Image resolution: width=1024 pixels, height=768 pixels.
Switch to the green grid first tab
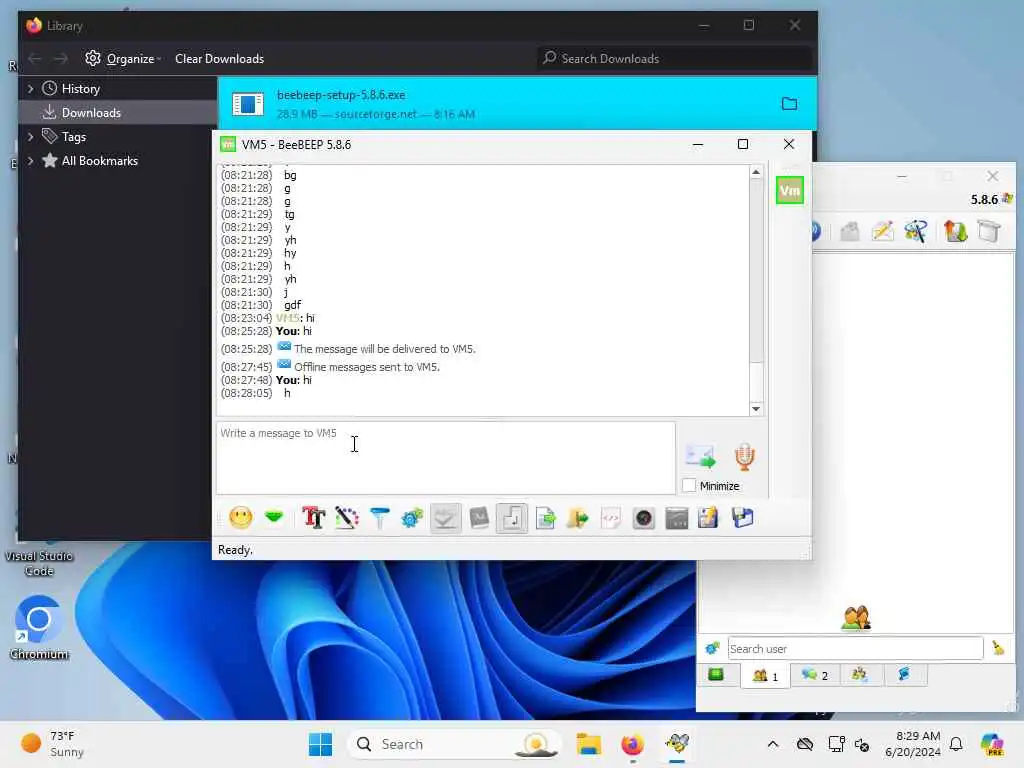click(x=716, y=675)
